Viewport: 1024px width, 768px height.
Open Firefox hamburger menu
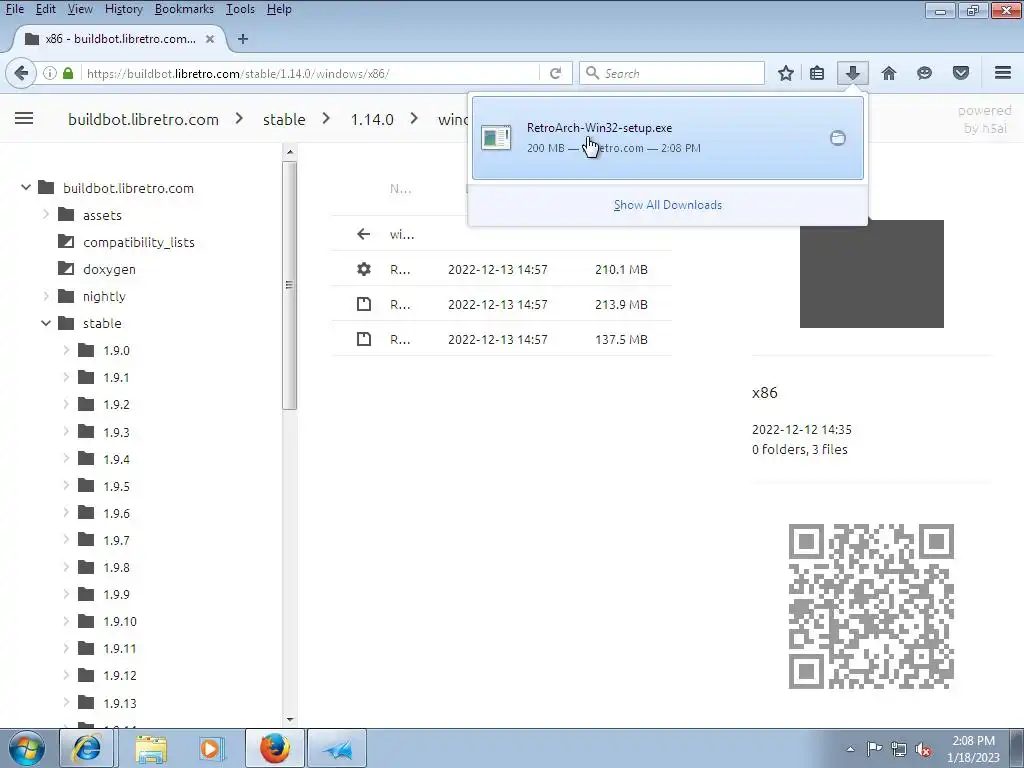point(1003,72)
